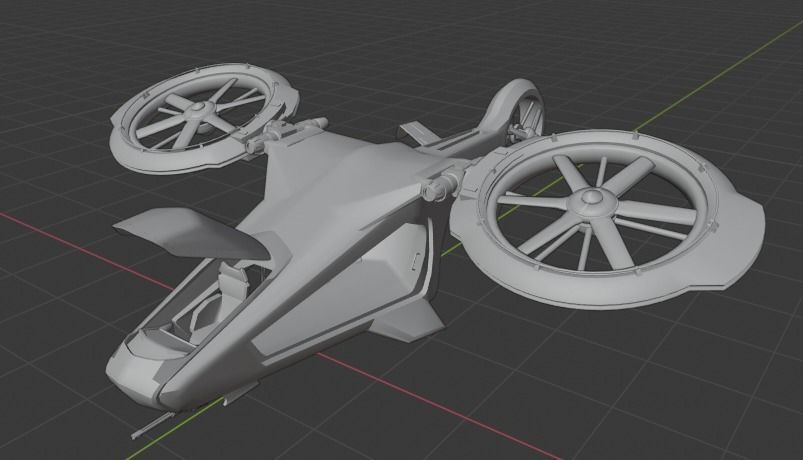Click the raised cockpit canopy glass
The height and width of the screenshot is (460, 803).
[191, 232]
